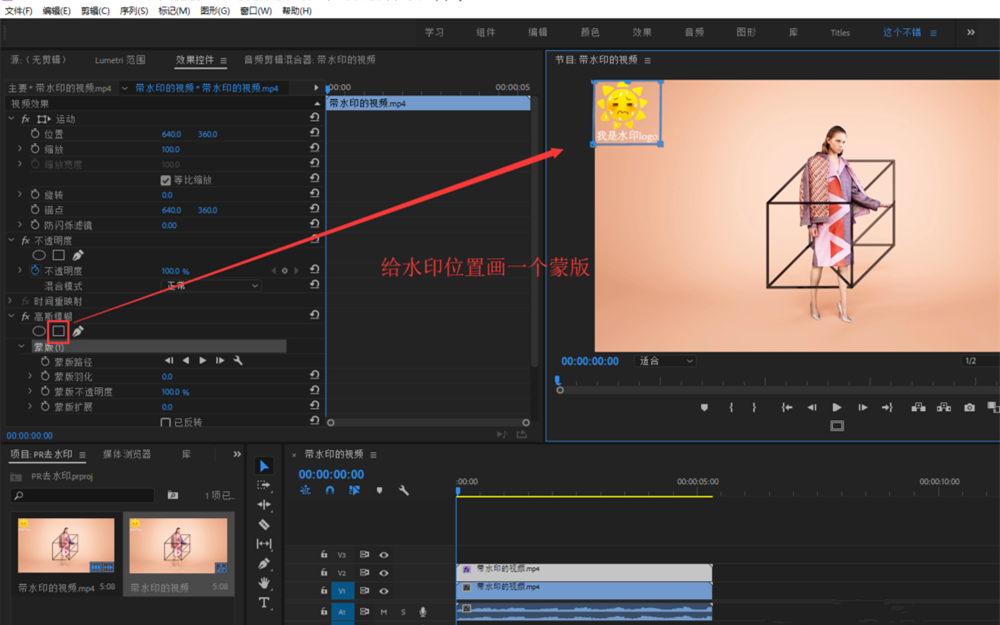Screen dimensions: 1000x625
Task: Click the rectangle mask tool under 高斯模糊
Action: tap(59, 331)
